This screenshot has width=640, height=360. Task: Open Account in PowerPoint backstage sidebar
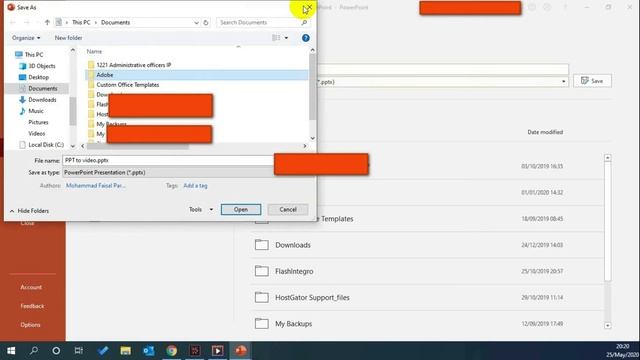pyautogui.click(x=31, y=287)
